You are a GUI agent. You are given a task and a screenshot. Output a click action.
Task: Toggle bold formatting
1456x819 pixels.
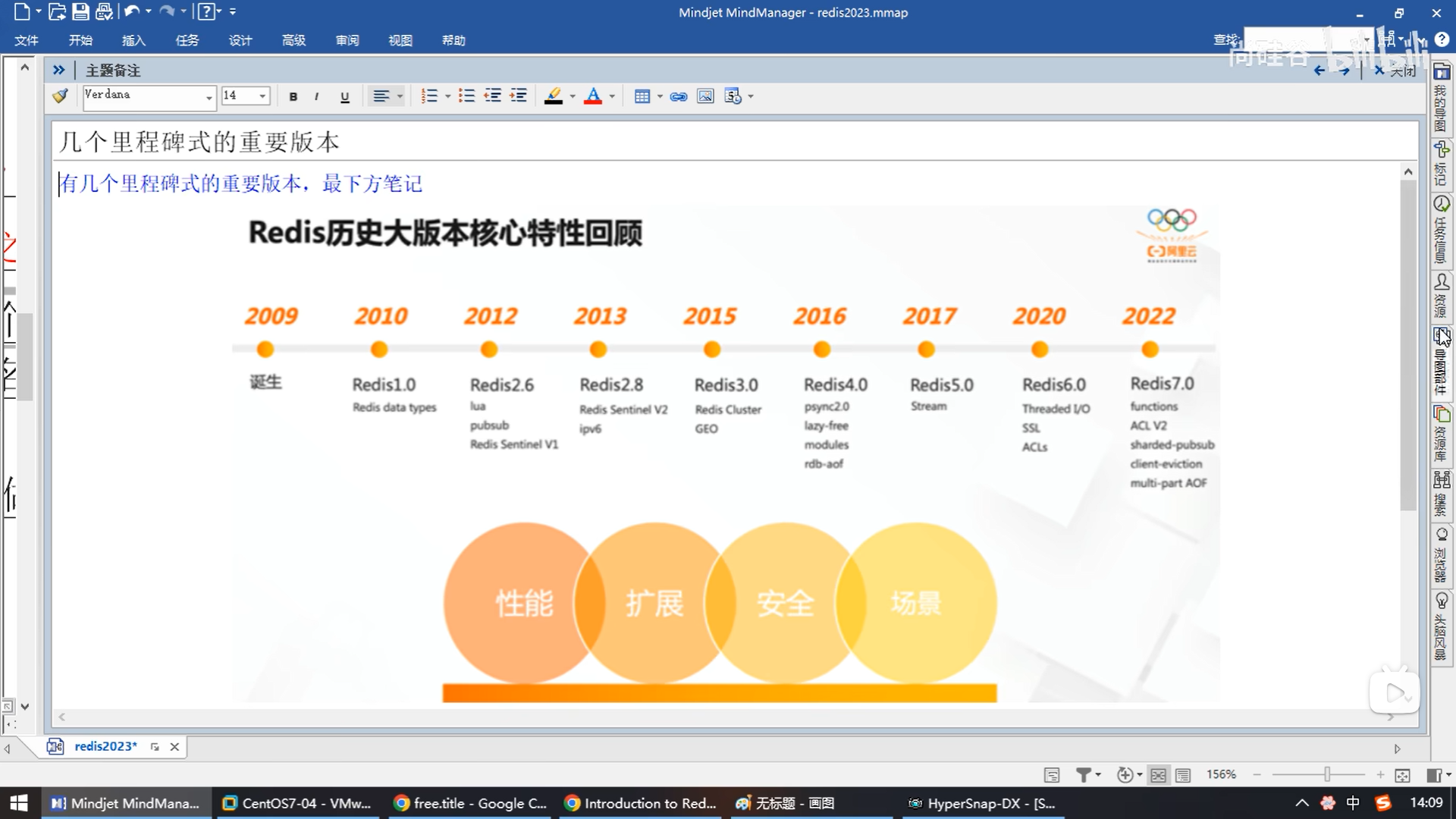[293, 96]
